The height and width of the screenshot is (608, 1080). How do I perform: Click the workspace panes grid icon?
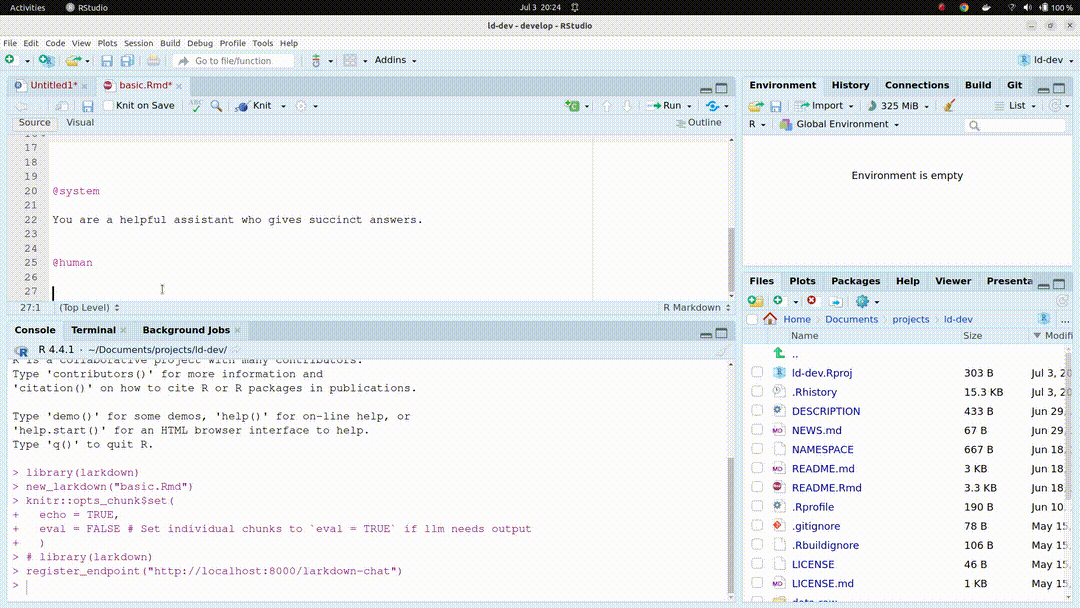[350, 61]
